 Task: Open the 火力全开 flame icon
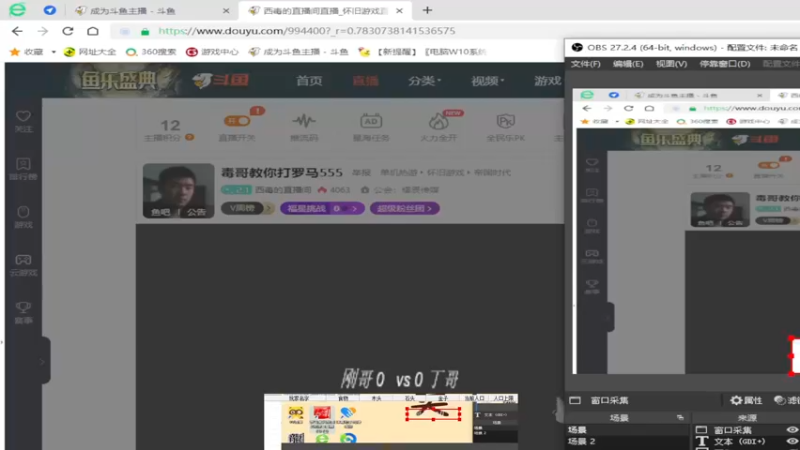[x=438, y=121]
